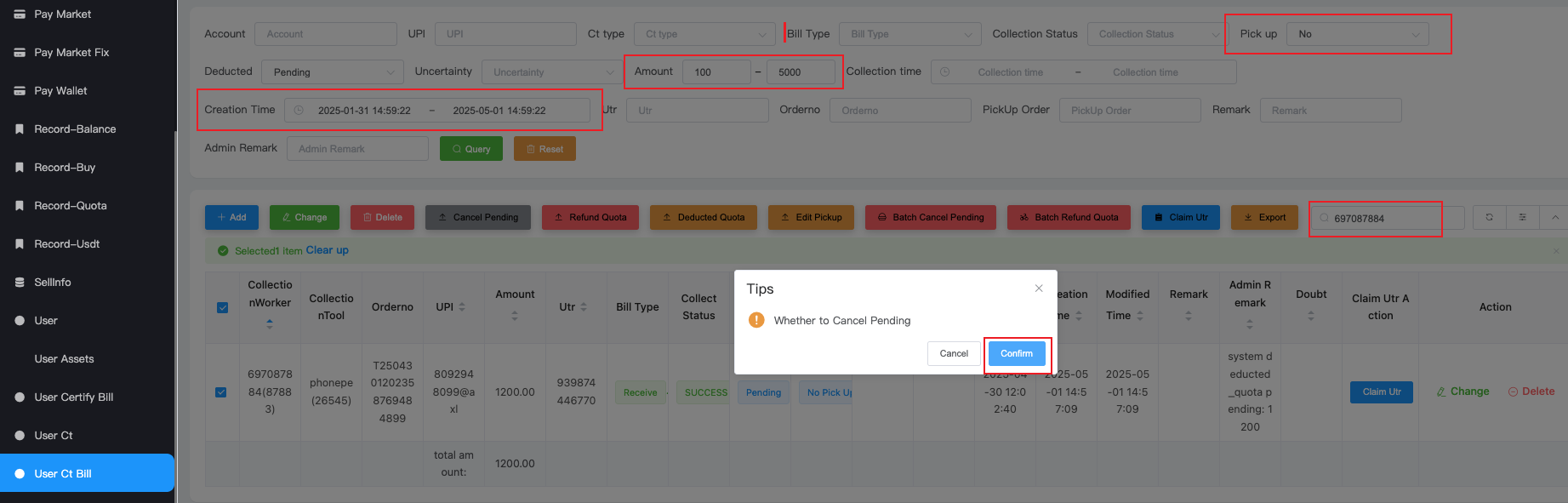The width and height of the screenshot is (1568, 503).
Task: Click the refresh icon beside the search box
Action: pos(1489,218)
